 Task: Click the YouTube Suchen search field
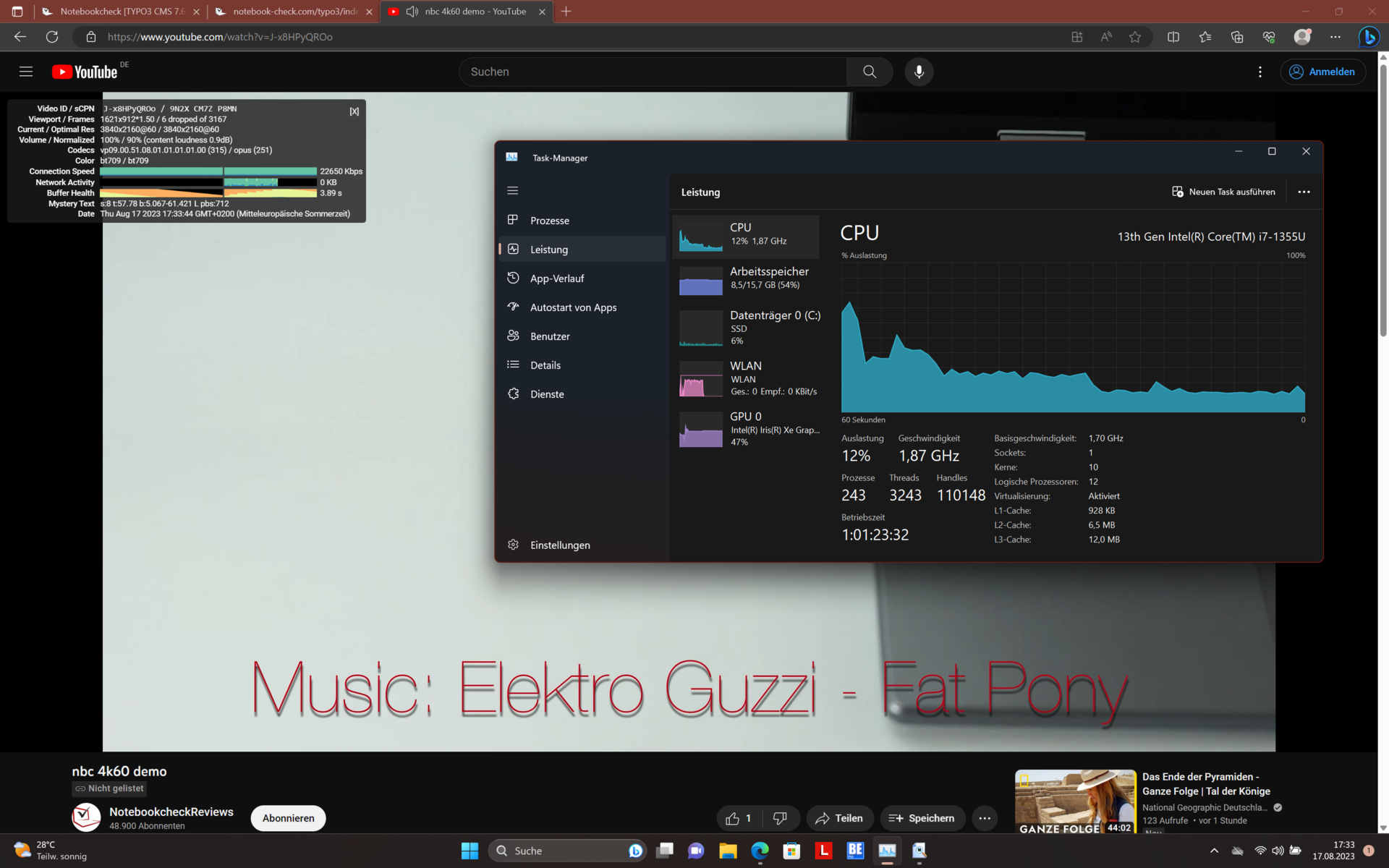pyautogui.click(x=651, y=72)
